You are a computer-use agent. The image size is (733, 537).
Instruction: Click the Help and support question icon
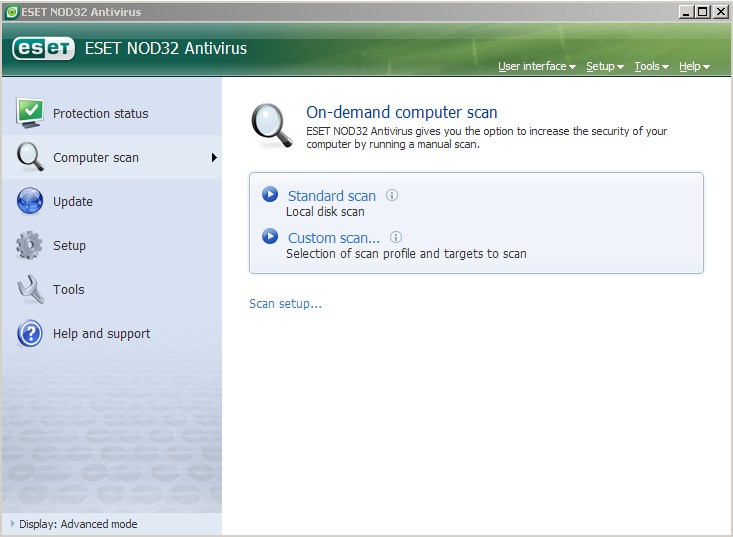30,333
